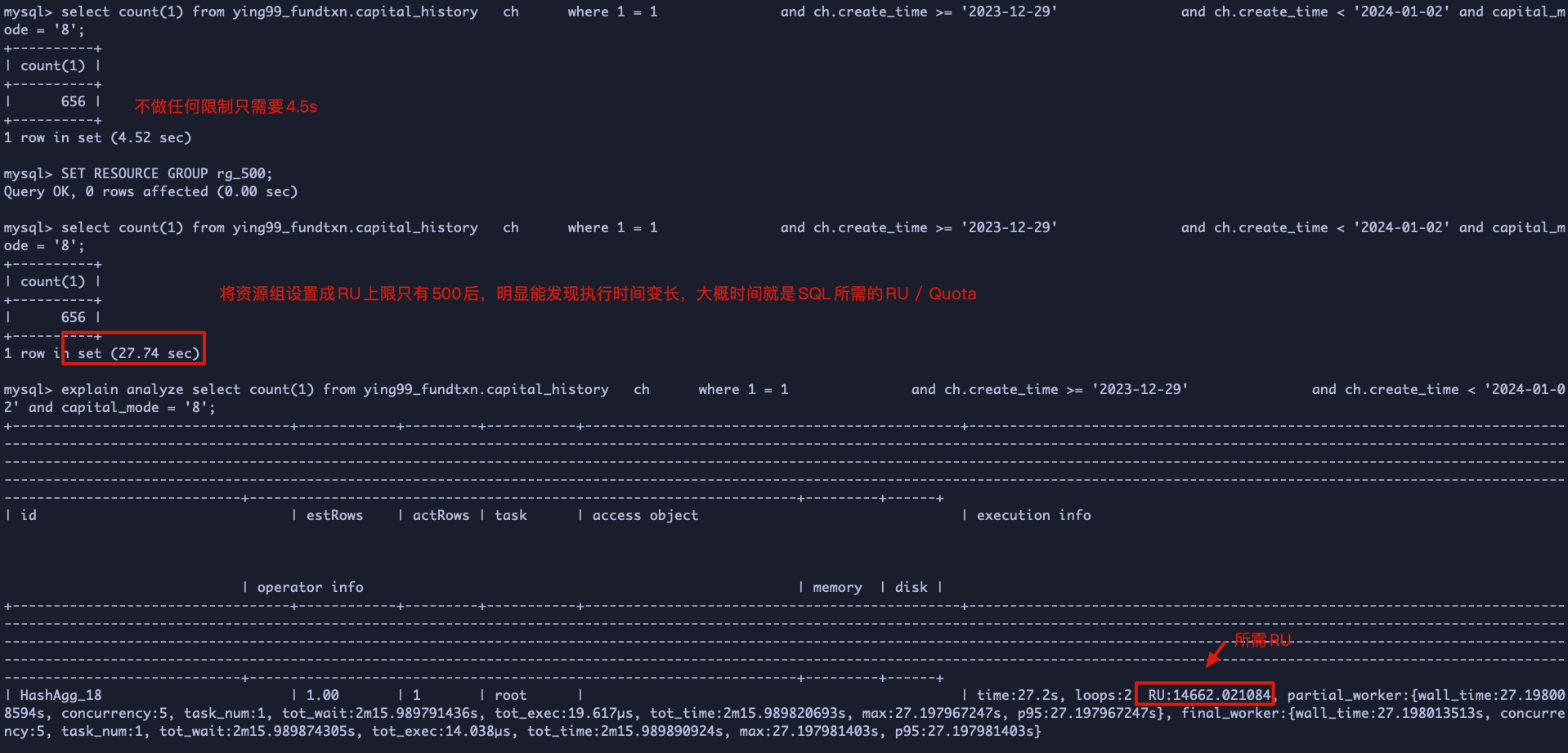The image size is (1568, 753).
Task: Click the 'final_worker:' label
Action: 1234,713
